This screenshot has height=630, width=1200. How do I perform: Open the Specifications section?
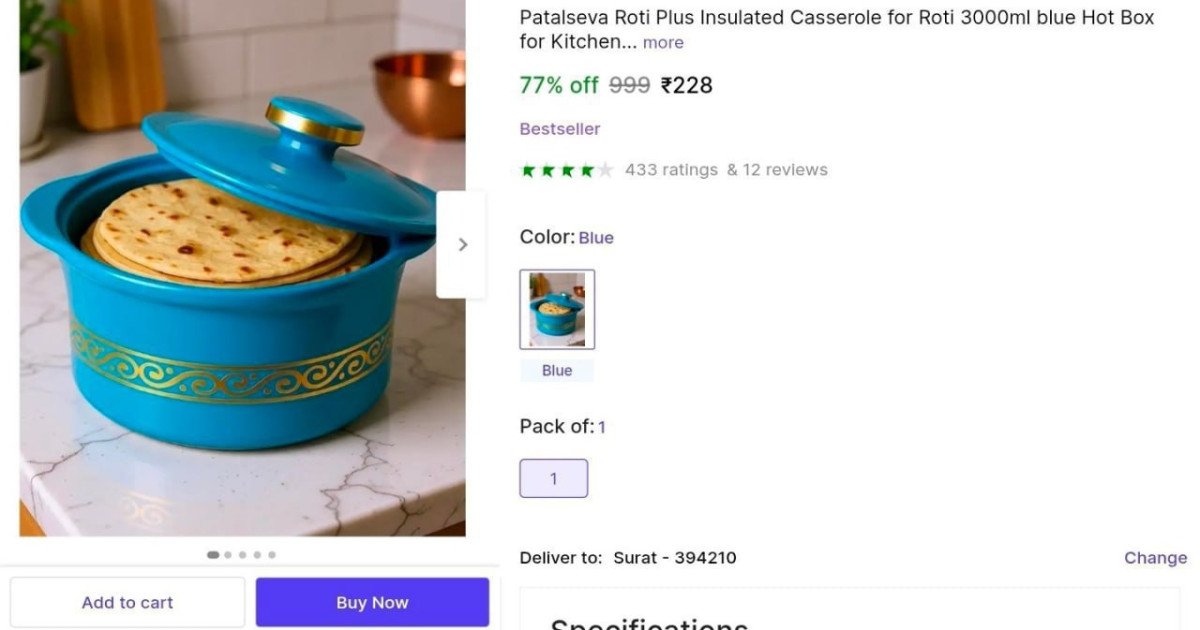[x=649, y=622]
